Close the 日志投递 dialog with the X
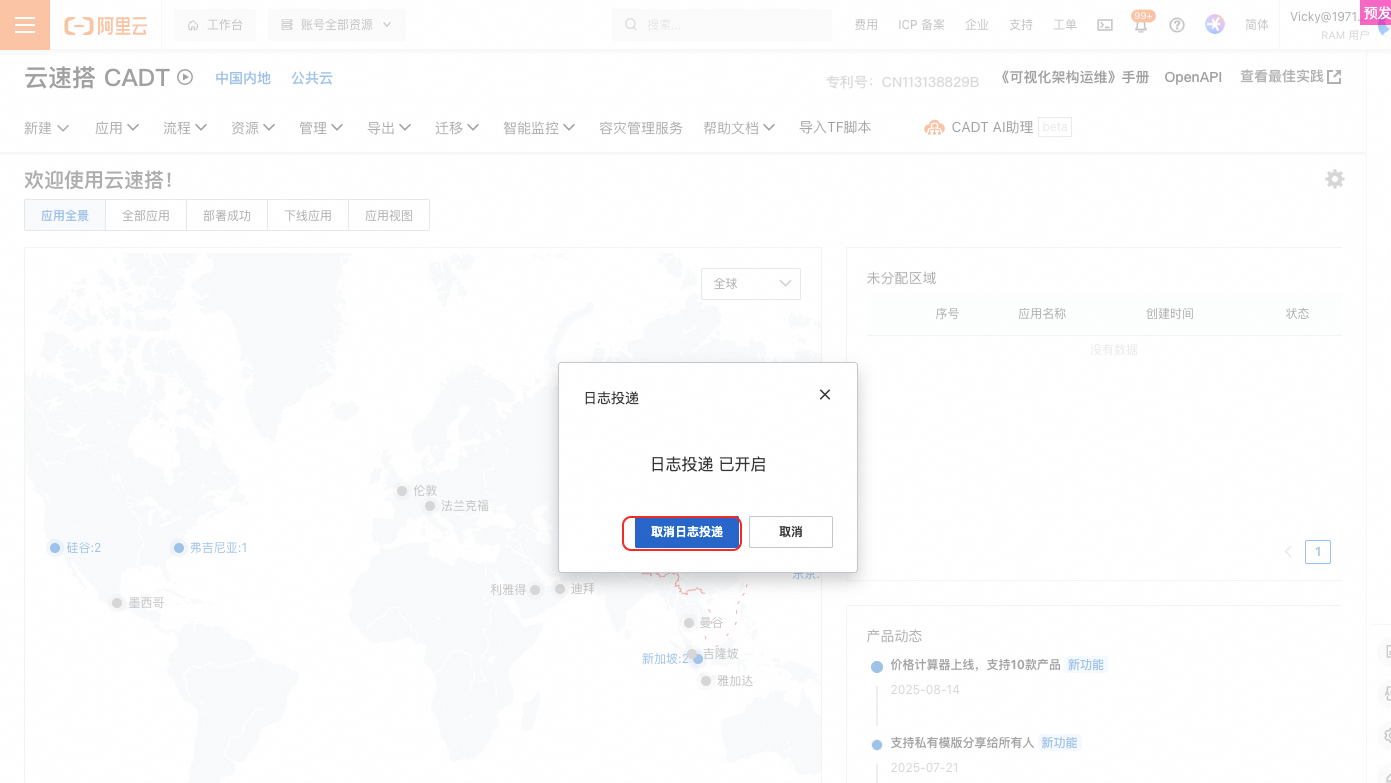Image resolution: width=1391 pixels, height=783 pixels. click(825, 395)
